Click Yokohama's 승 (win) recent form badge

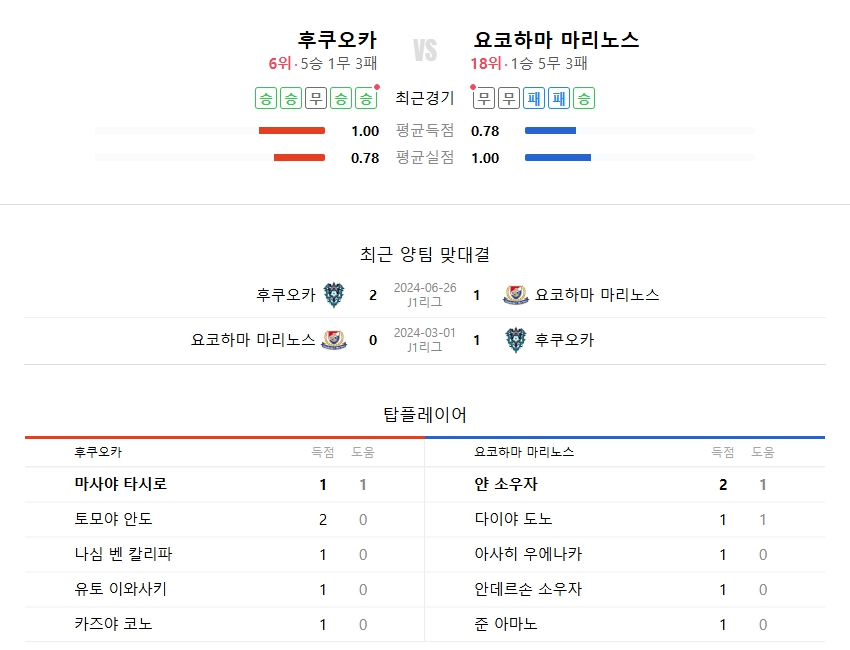[x=585, y=98]
